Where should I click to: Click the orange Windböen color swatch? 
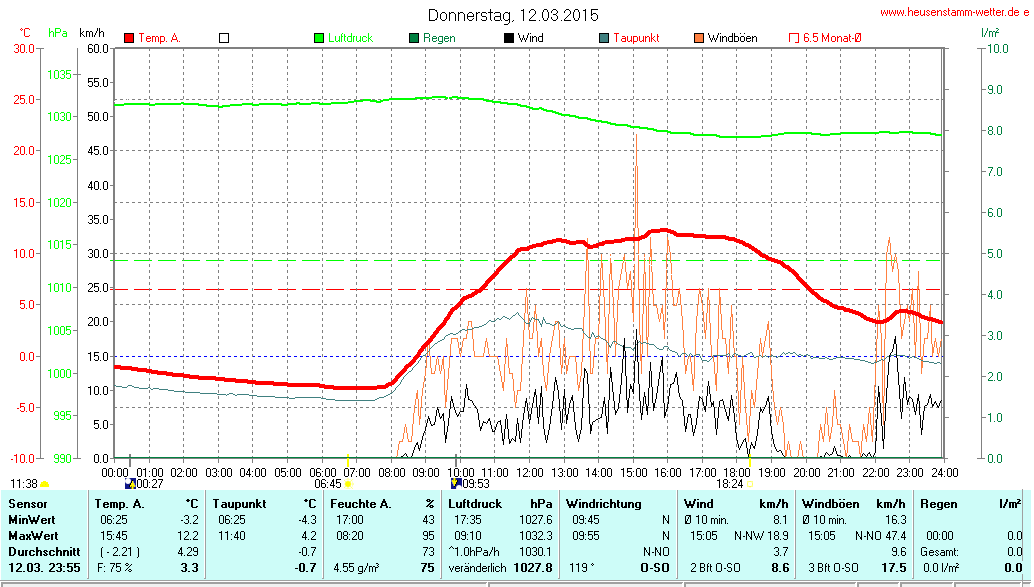[699, 38]
